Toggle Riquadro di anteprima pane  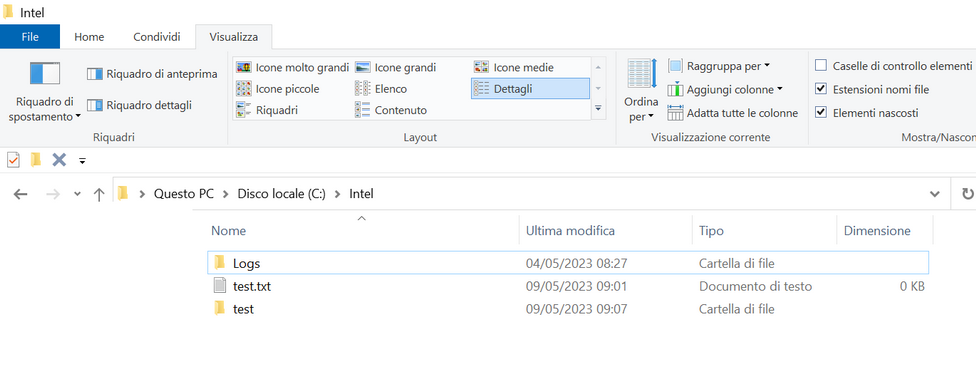click(x=152, y=74)
